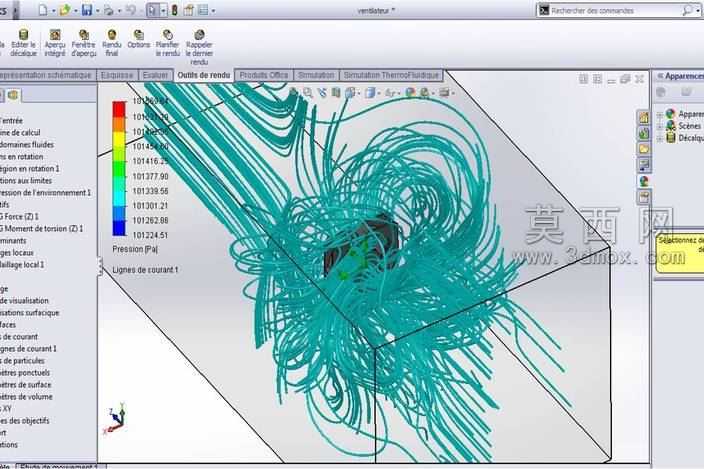Switch to the Esquisse tab
The height and width of the screenshot is (469, 704).
[117, 75]
